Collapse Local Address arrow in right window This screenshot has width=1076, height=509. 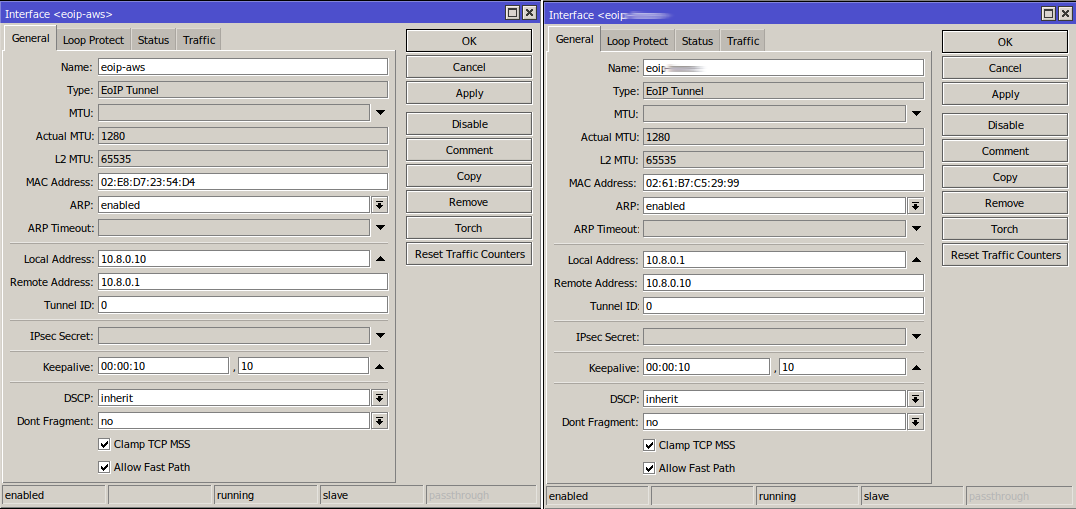tap(916, 260)
